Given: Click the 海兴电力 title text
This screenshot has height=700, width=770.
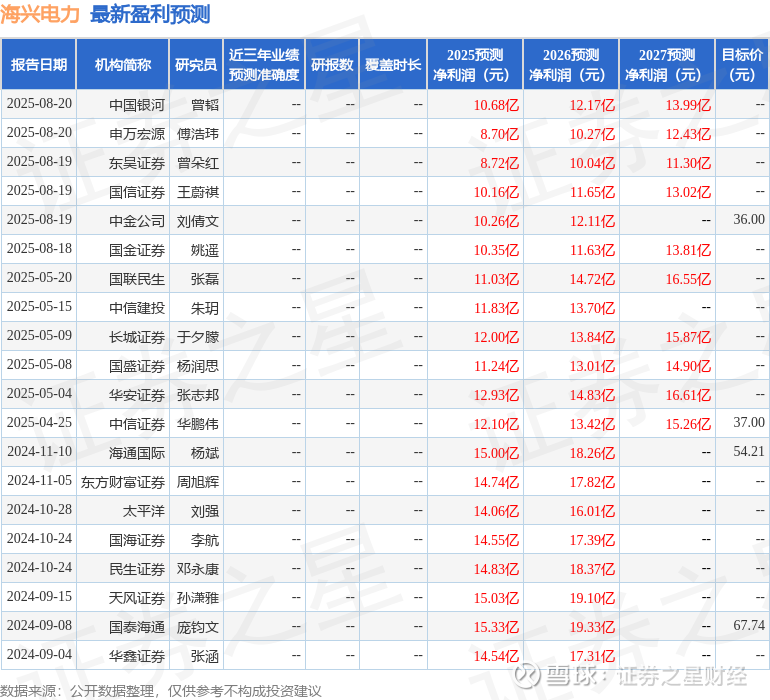Looking at the screenshot, I should pos(40,14).
